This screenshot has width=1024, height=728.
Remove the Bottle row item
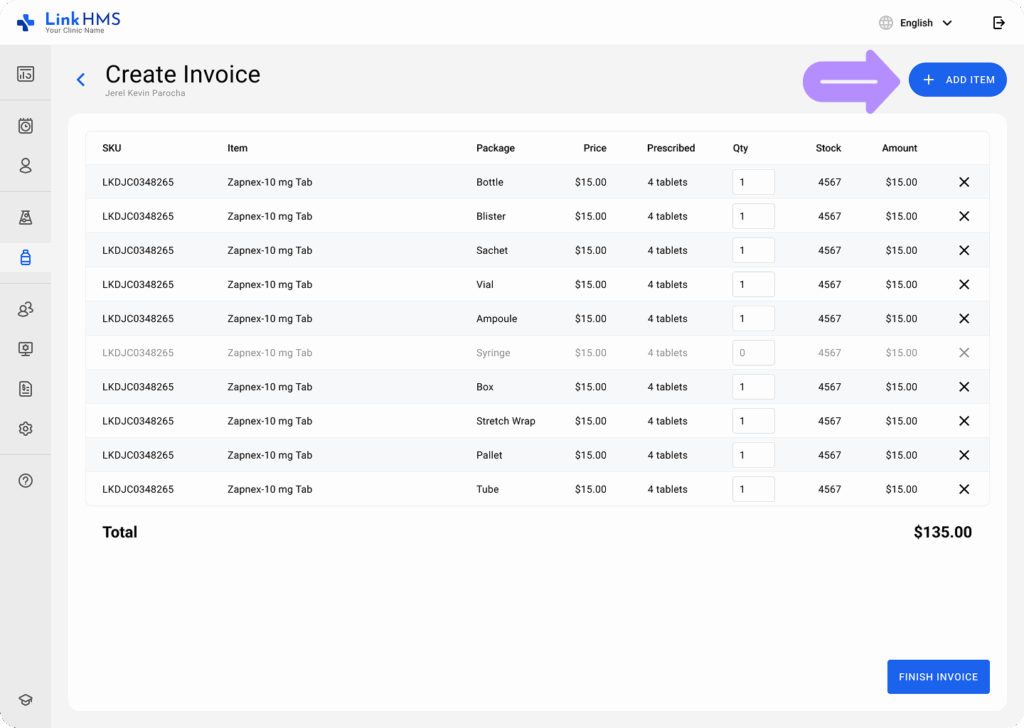coord(964,182)
